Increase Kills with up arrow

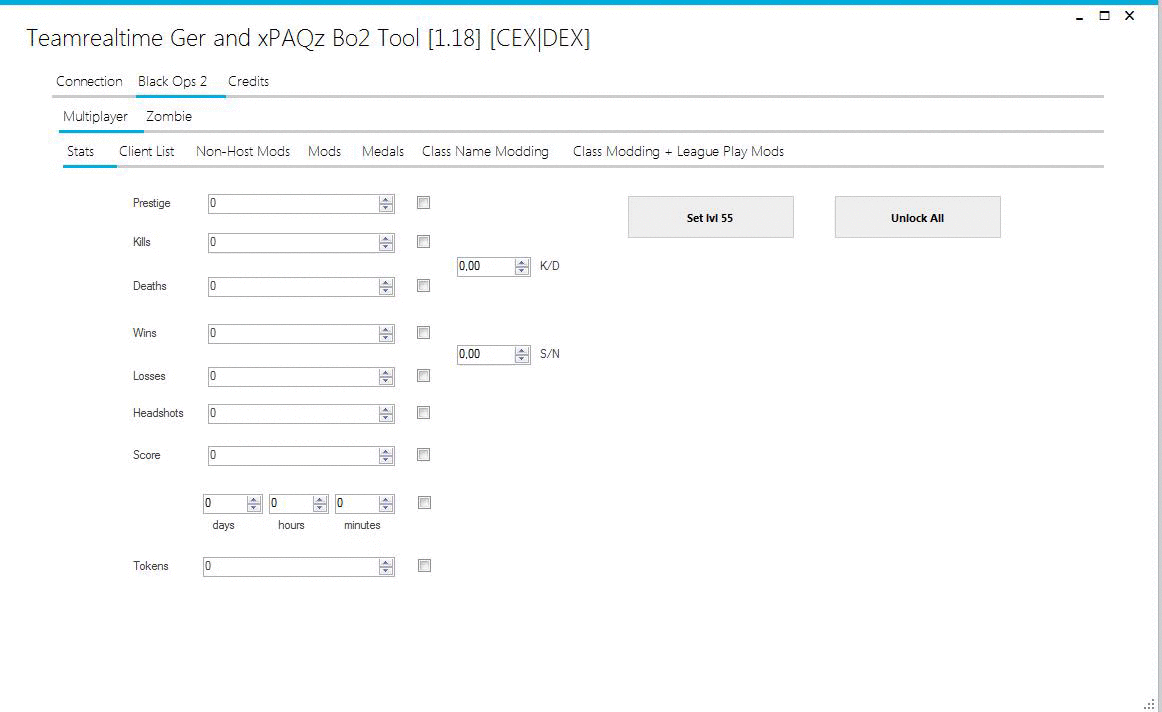point(385,238)
